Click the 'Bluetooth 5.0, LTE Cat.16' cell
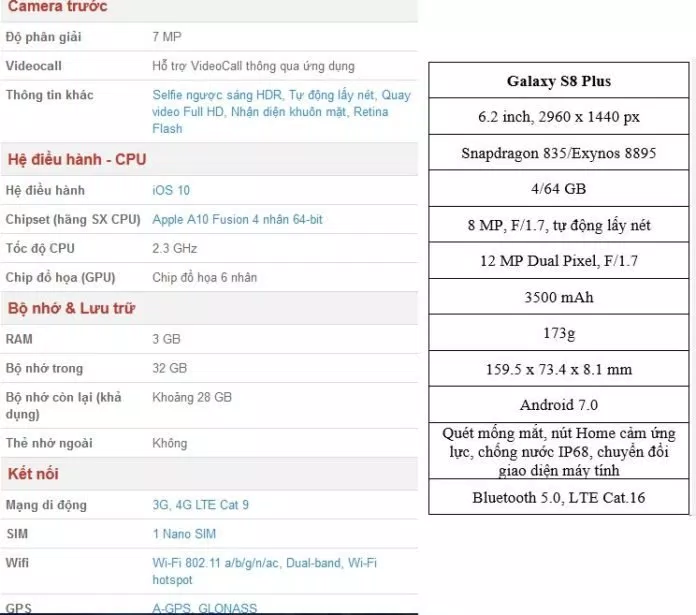The width and height of the screenshot is (696, 615). (559, 497)
